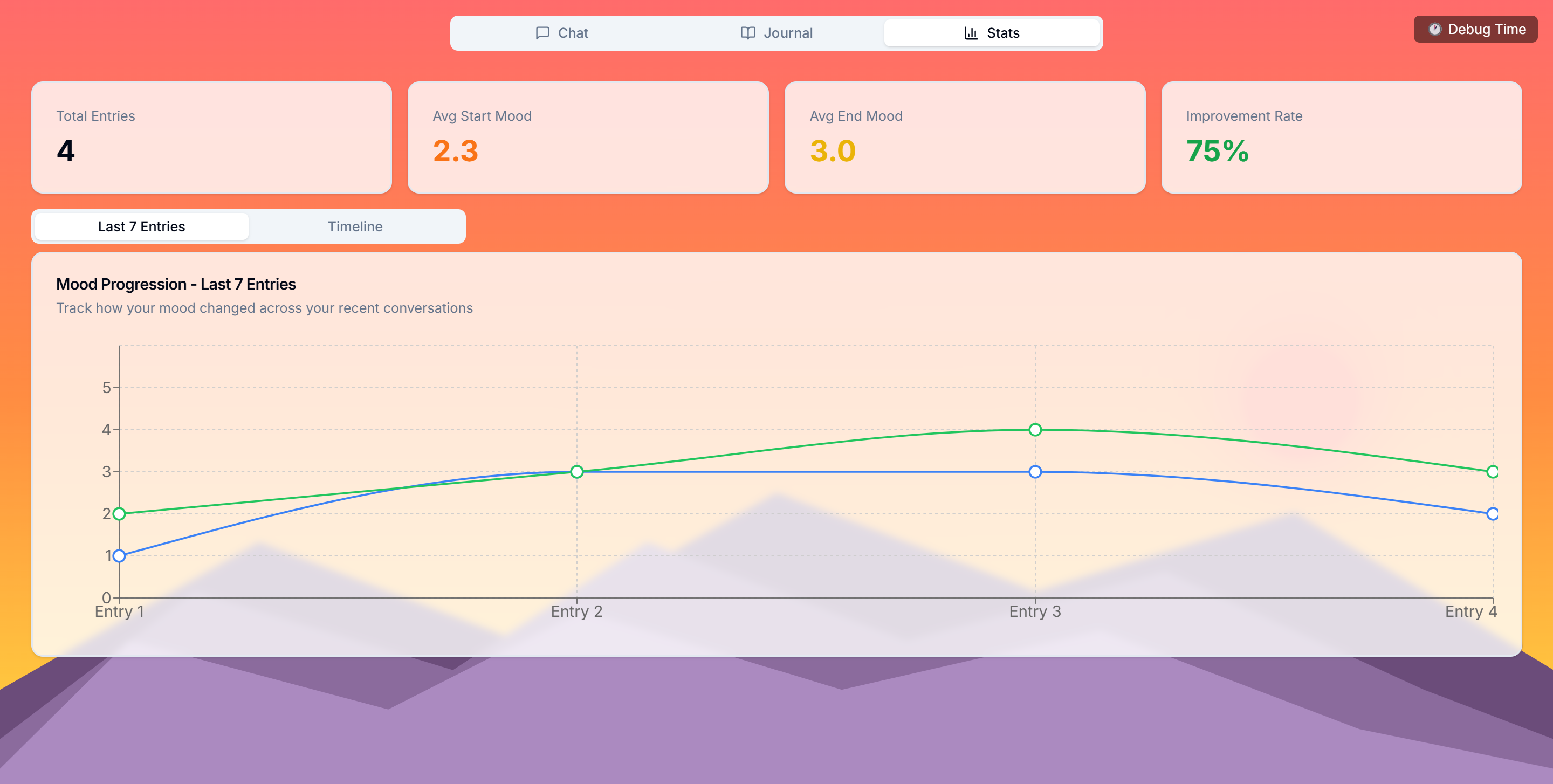Click green data point at Entry 1

[x=119, y=513]
